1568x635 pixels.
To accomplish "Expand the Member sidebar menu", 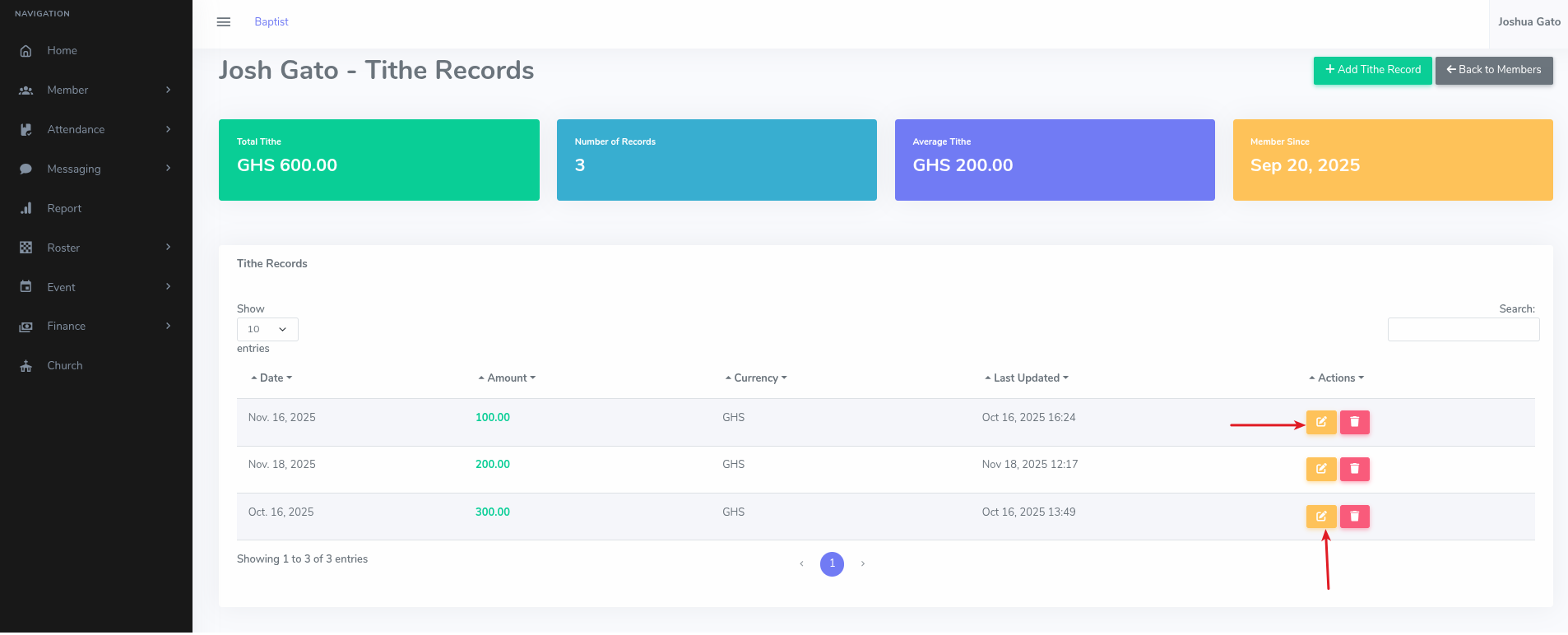I will [x=95, y=90].
